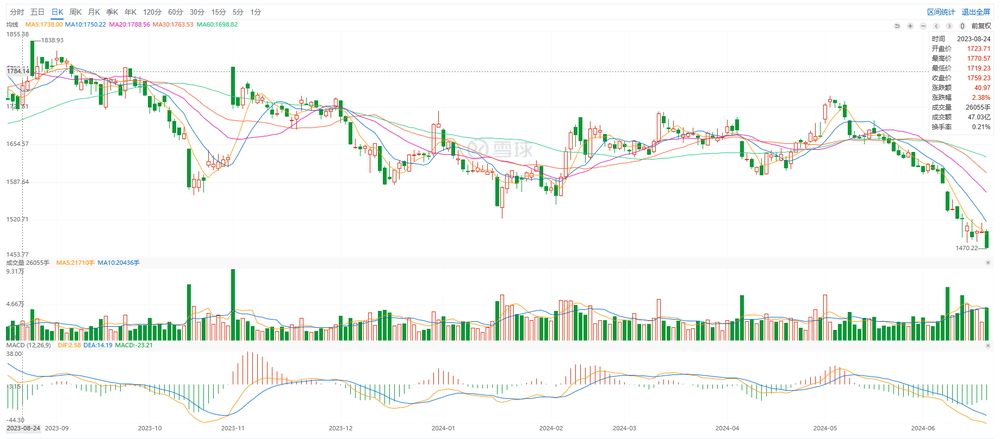Select the 日K daily chart tab
The image size is (1000, 439).
coord(57,11)
